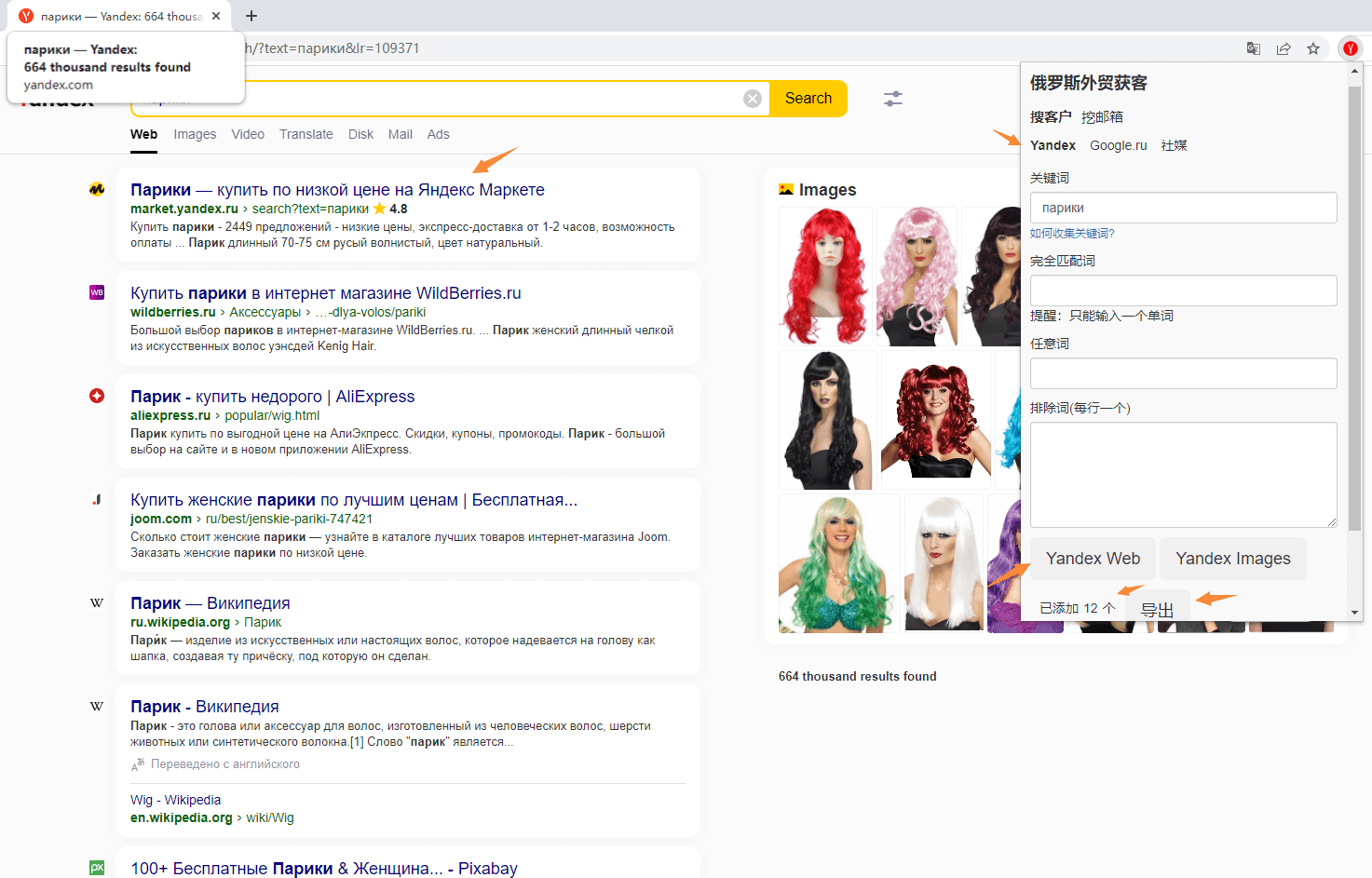The height and width of the screenshot is (878, 1372).
Task: Click the Yandex Images button
Action: click(x=1232, y=559)
